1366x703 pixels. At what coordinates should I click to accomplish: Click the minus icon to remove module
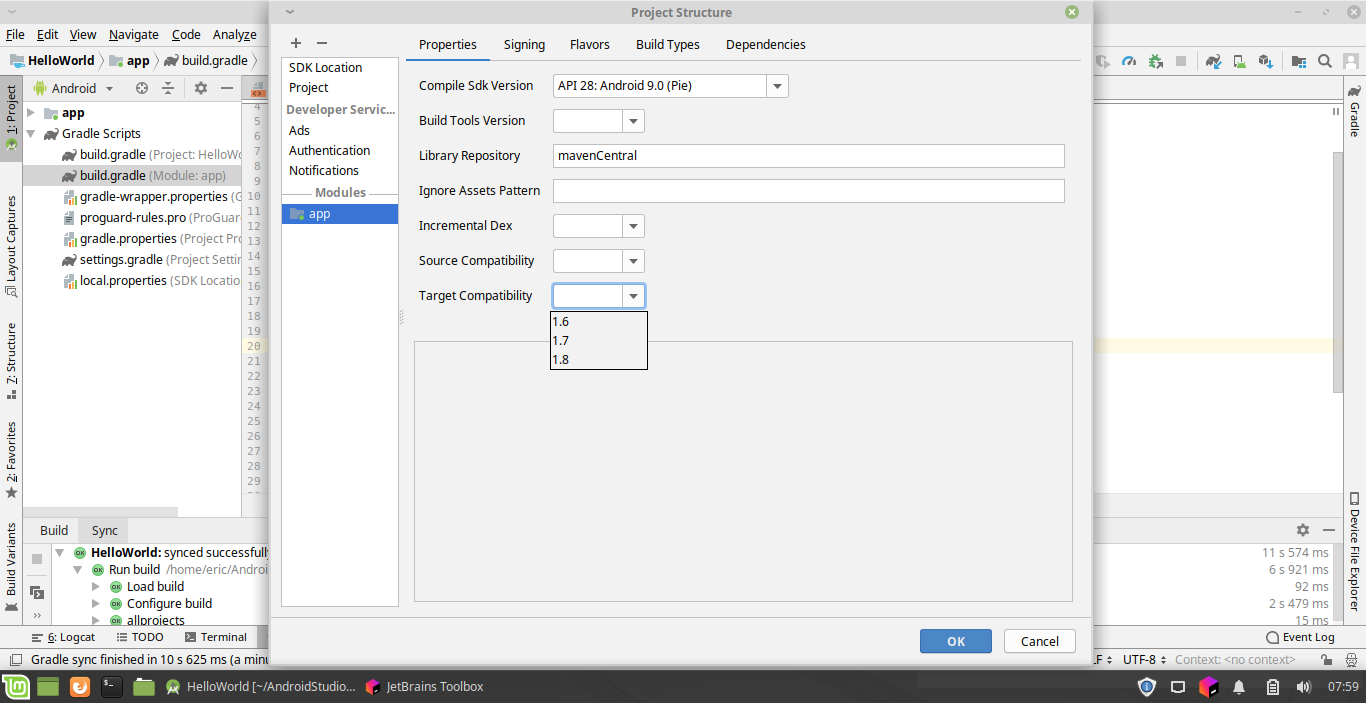[x=321, y=43]
